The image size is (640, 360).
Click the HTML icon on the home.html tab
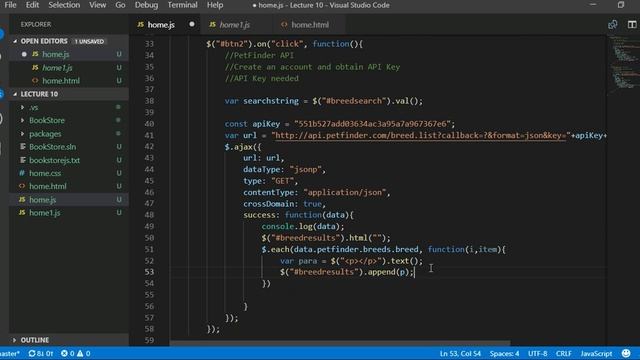point(284,24)
